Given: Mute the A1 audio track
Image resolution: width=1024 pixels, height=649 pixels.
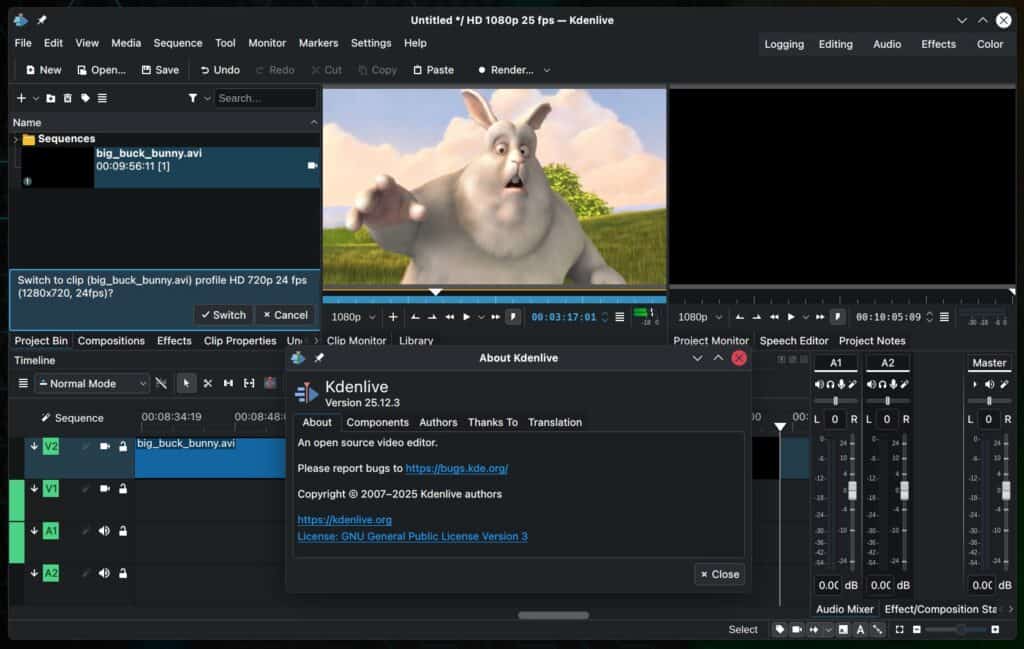Looking at the screenshot, I should click(104, 530).
